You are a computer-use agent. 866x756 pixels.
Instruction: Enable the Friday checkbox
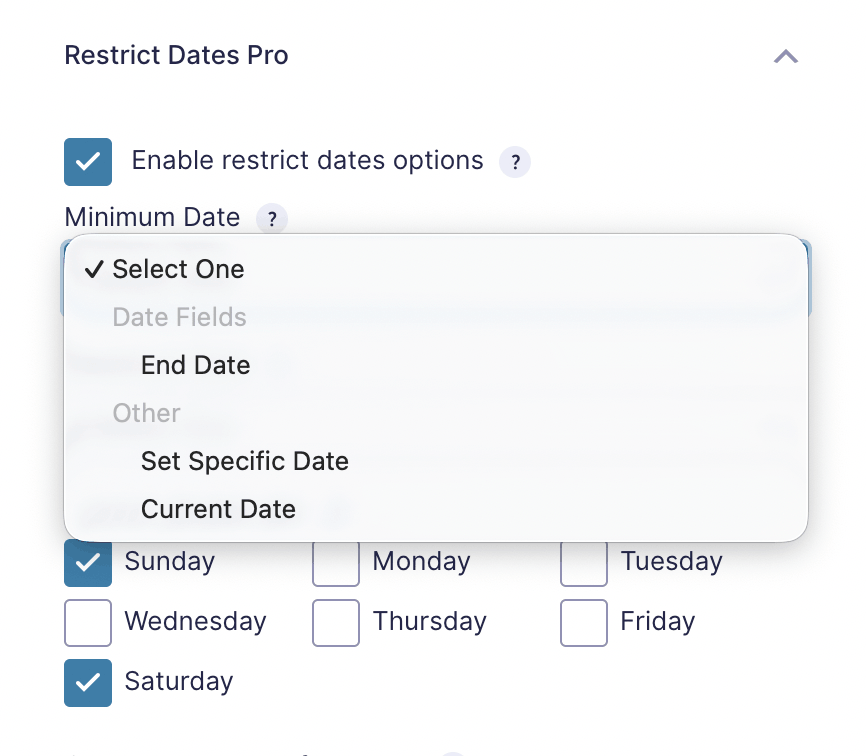584,623
